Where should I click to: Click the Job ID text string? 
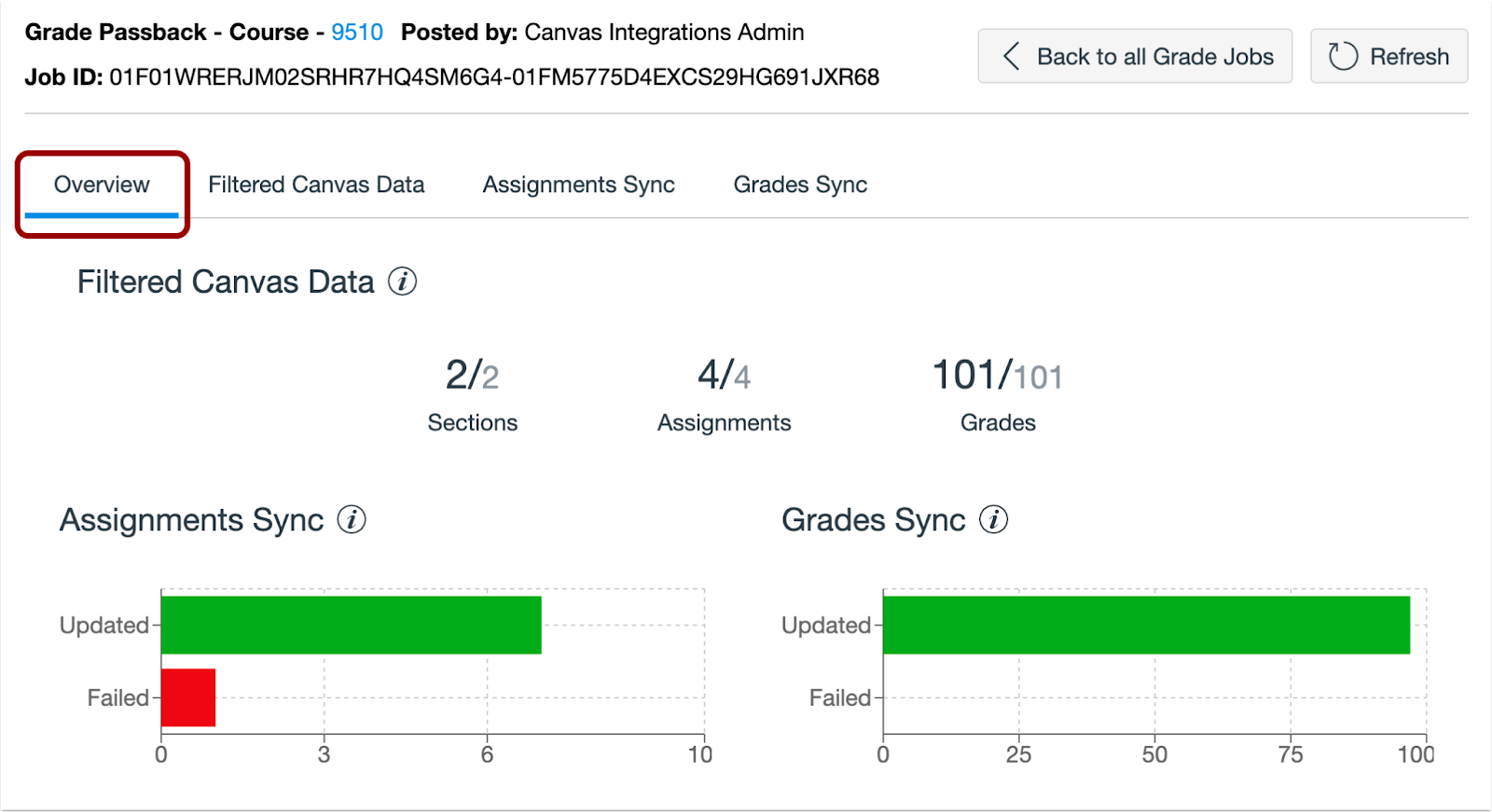click(494, 76)
